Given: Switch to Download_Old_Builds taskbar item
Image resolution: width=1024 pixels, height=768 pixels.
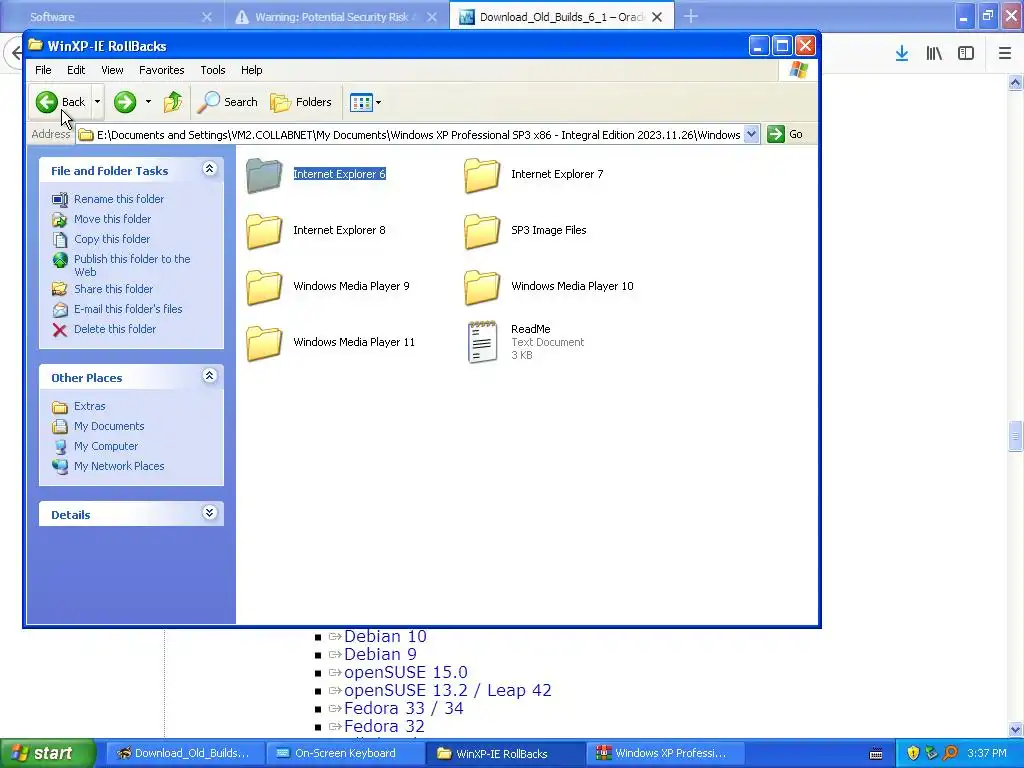Looking at the screenshot, I should (x=184, y=754).
